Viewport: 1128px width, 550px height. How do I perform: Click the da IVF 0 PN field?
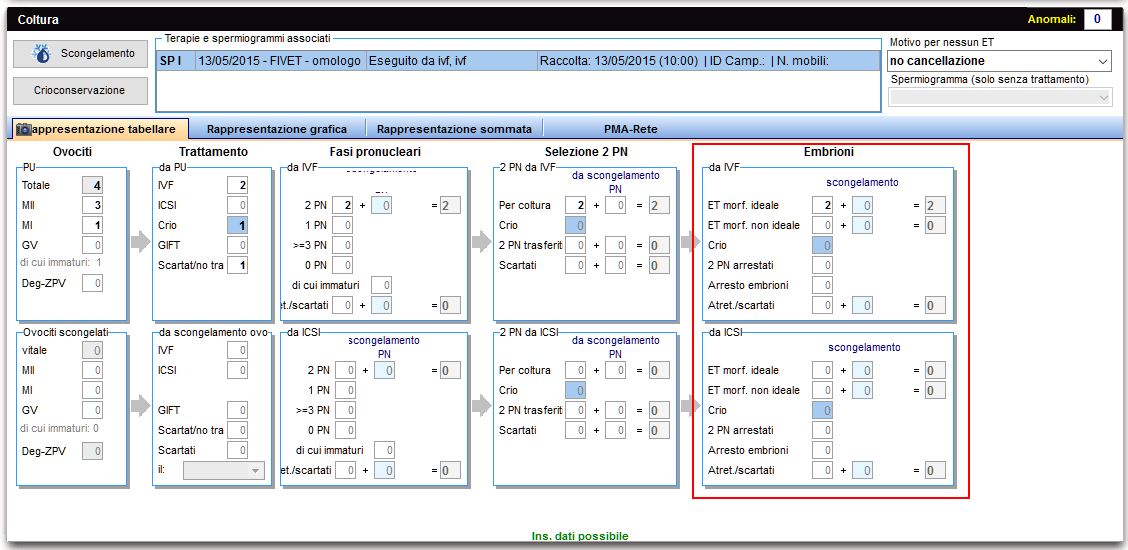pos(343,266)
